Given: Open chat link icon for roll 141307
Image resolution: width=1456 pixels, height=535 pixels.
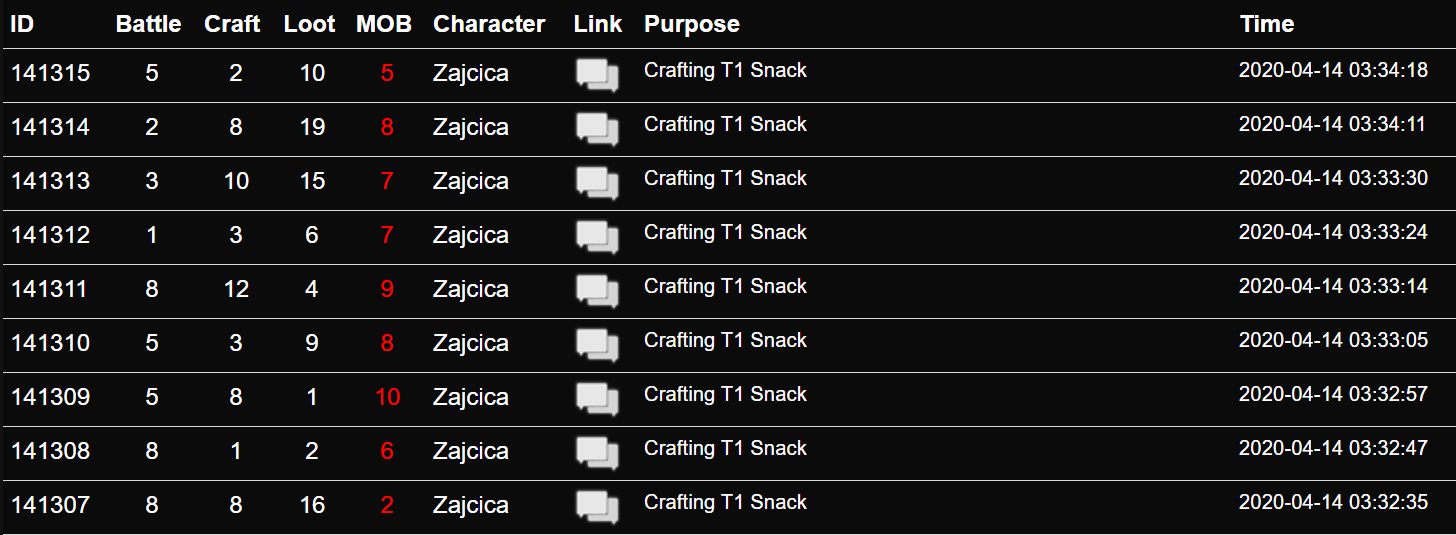Looking at the screenshot, I should pyautogui.click(x=598, y=507).
